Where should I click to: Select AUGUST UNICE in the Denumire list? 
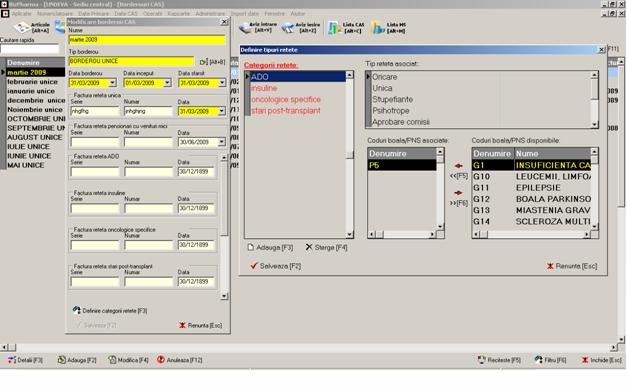pyautogui.click(x=36, y=137)
